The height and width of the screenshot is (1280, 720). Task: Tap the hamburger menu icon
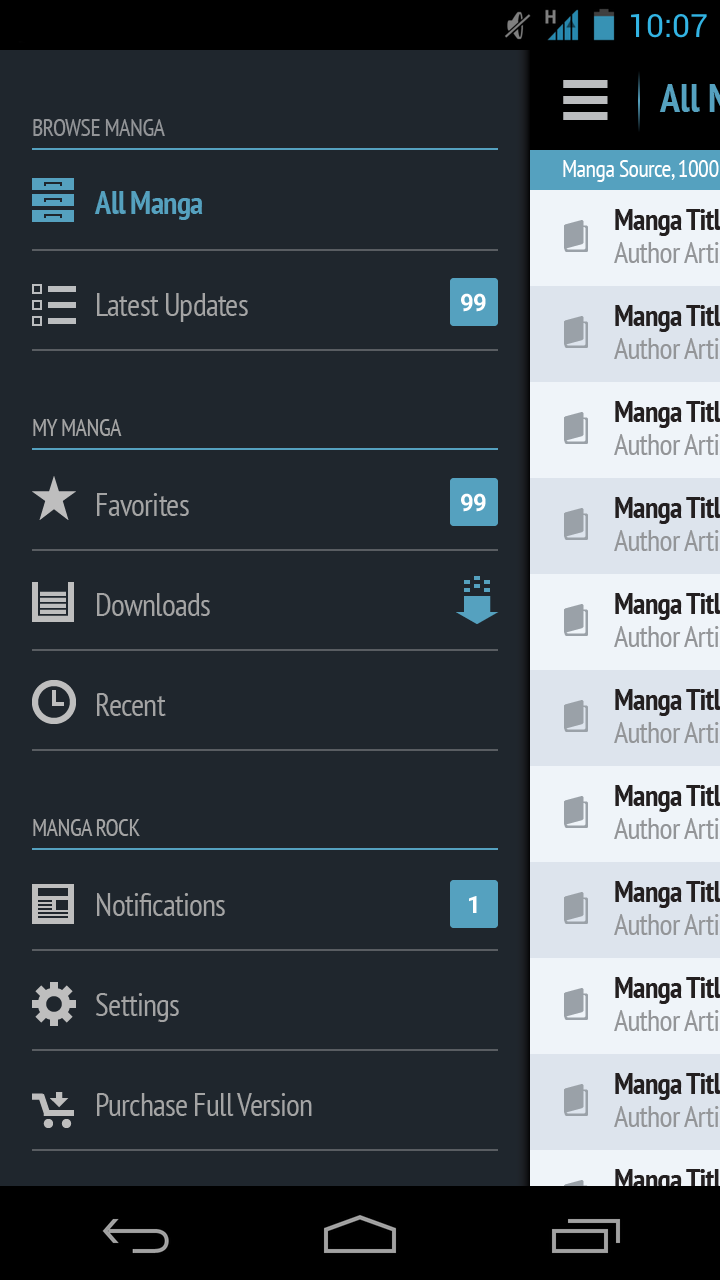tap(585, 100)
